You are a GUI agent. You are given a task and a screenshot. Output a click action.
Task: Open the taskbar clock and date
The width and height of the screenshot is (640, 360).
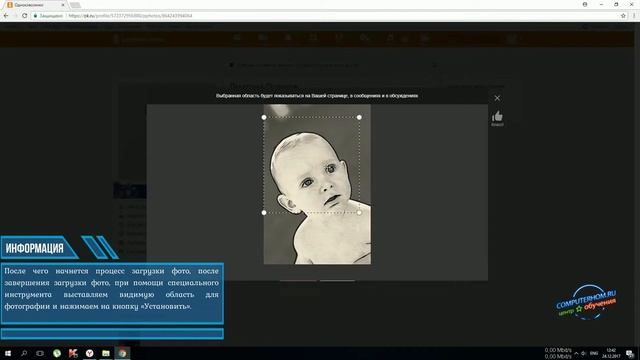(611, 353)
